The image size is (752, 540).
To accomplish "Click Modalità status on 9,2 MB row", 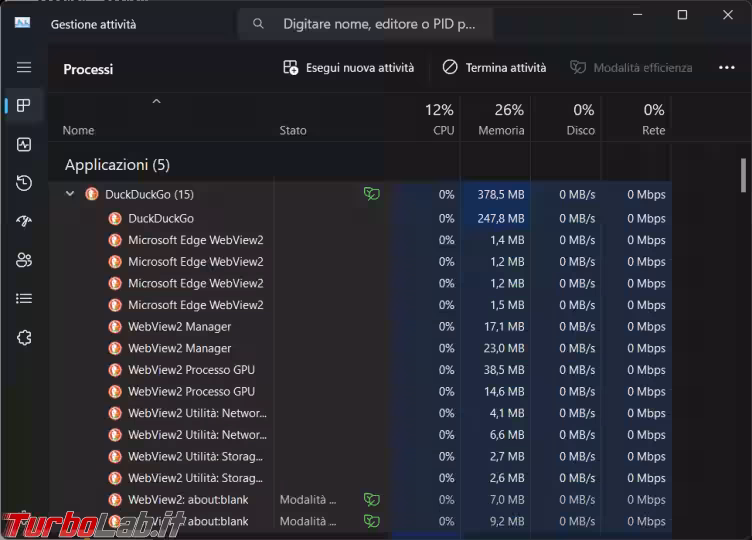I will [308, 521].
